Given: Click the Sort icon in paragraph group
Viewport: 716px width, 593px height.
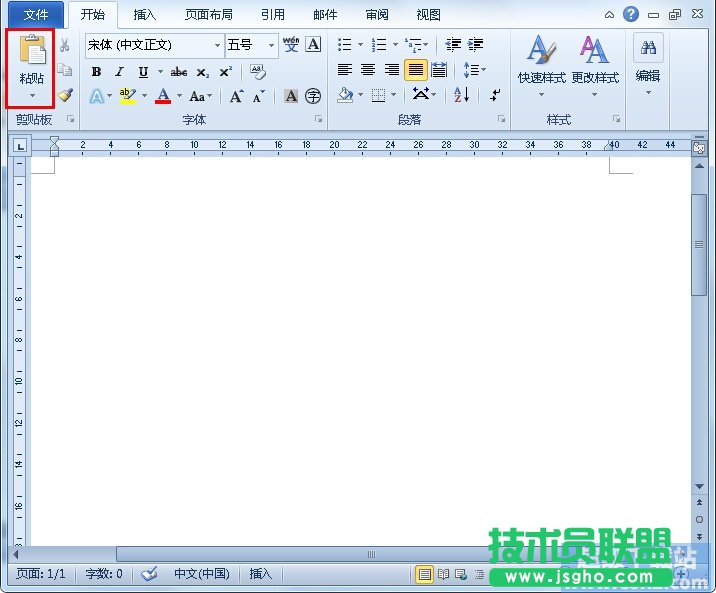Looking at the screenshot, I should (x=461, y=95).
